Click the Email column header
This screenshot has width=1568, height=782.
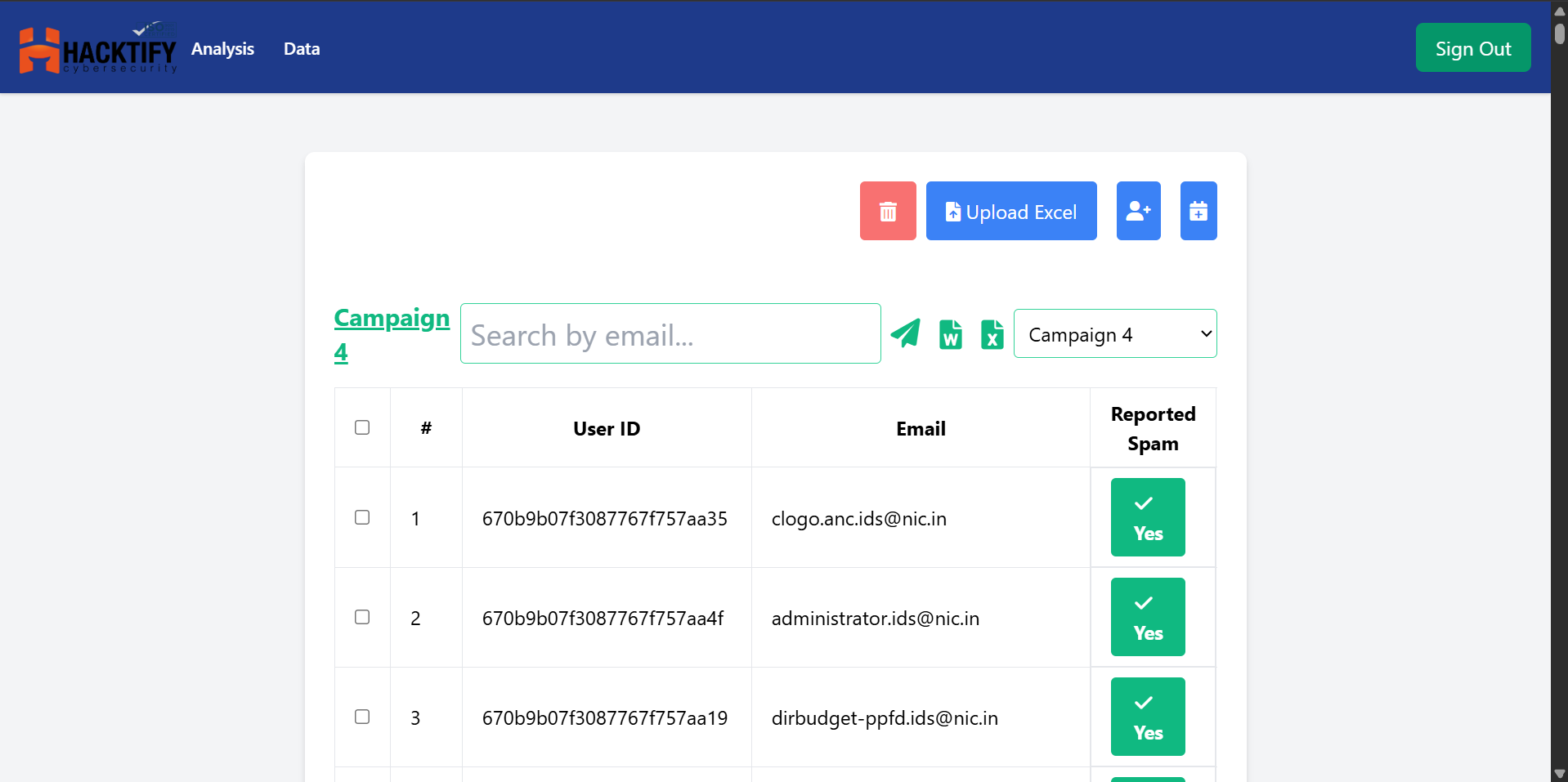pyautogui.click(x=921, y=428)
